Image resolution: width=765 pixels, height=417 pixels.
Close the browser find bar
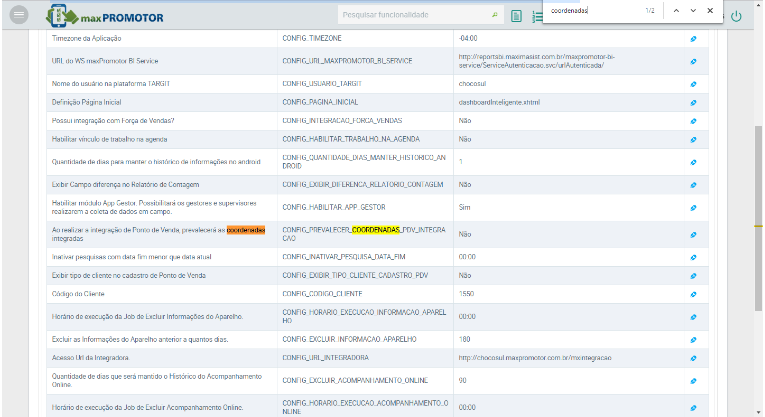pos(710,10)
